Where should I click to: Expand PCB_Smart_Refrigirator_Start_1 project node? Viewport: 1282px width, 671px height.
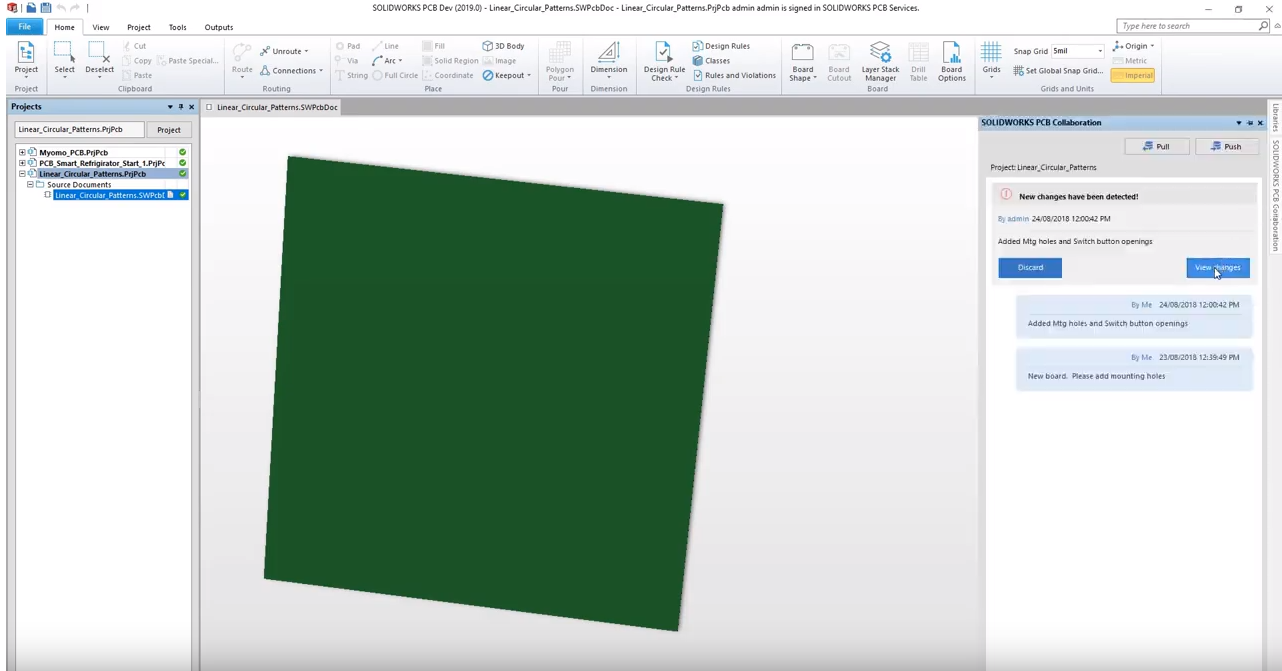(x=22, y=163)
